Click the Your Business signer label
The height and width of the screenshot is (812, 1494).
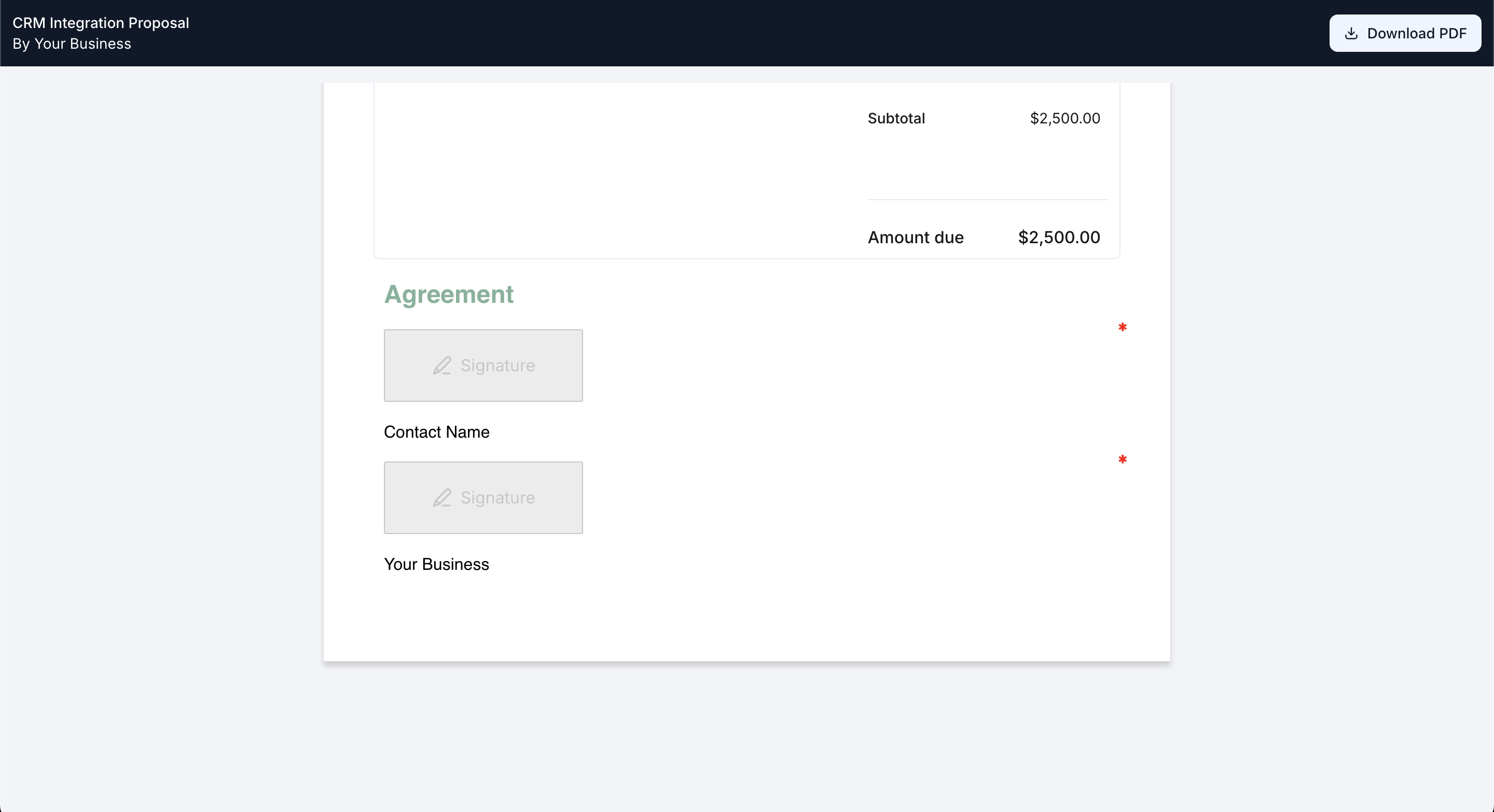pos(436,564)
